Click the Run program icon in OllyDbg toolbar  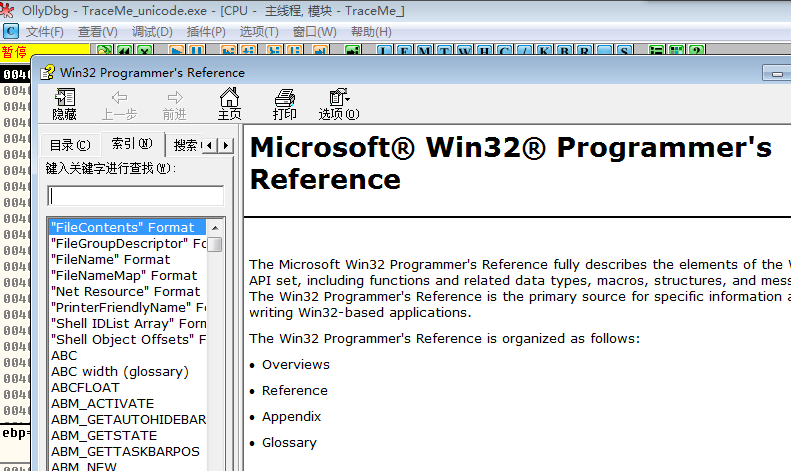(x=177, y=50)
